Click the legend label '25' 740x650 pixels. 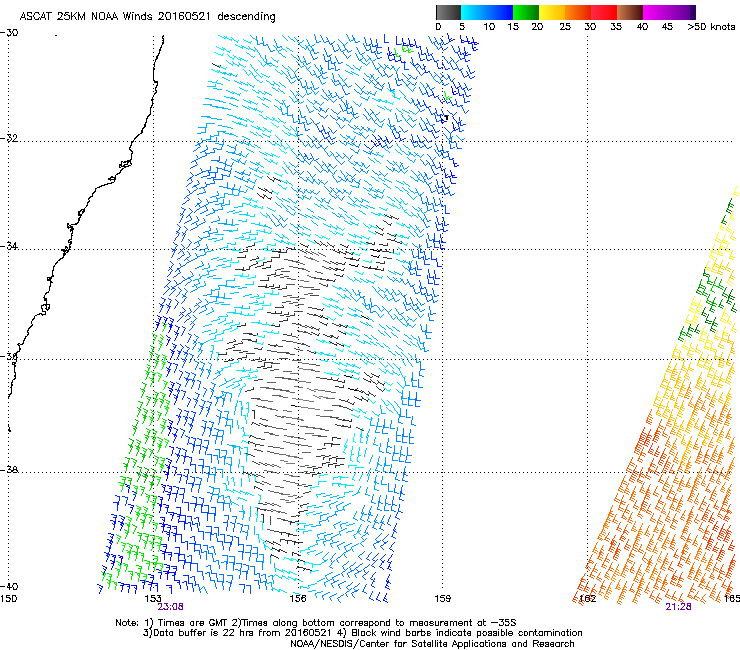tap(565, 27)
